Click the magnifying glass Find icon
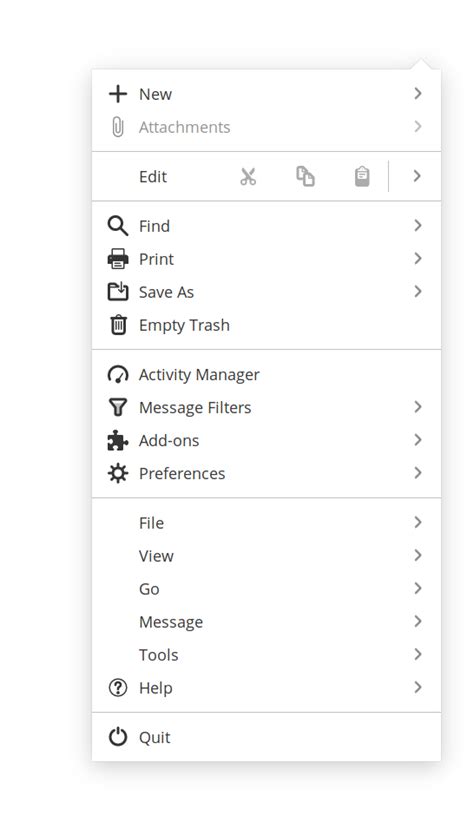The width and height of the screenshot is (474, 816). click(x=118, y=226)
